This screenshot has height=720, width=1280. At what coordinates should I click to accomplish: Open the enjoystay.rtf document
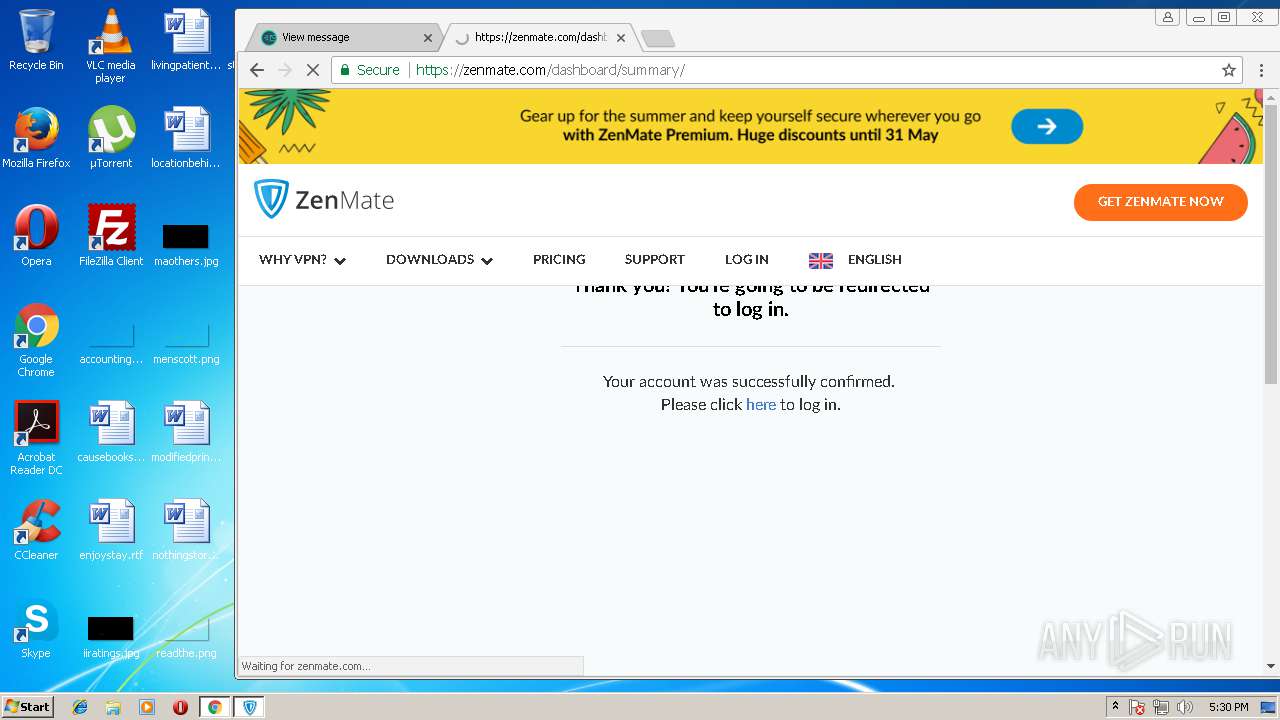(110, 530)
